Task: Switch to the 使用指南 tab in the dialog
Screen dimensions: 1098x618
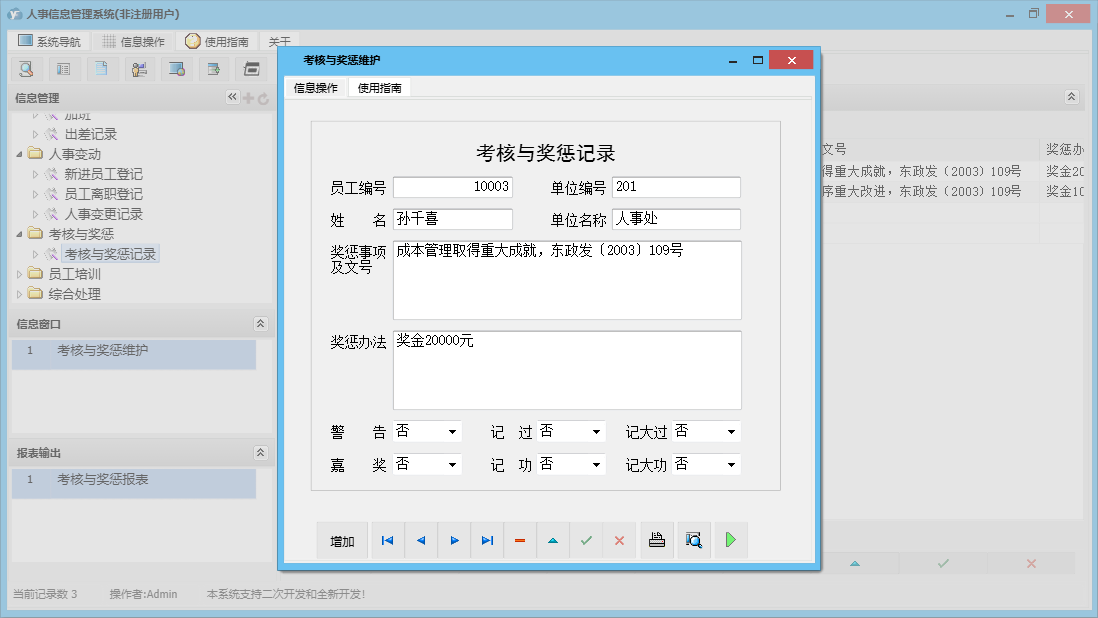Action: tap(378, 86)
